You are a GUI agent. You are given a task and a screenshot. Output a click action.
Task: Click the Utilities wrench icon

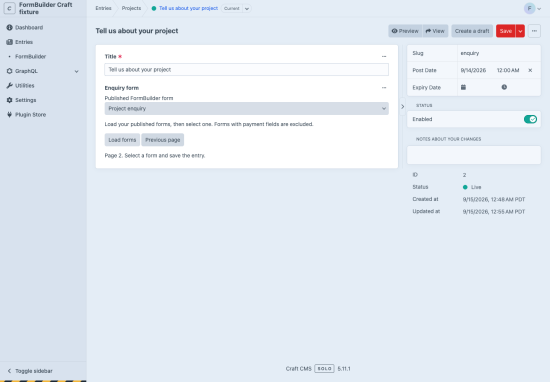(x=9, y=86)
